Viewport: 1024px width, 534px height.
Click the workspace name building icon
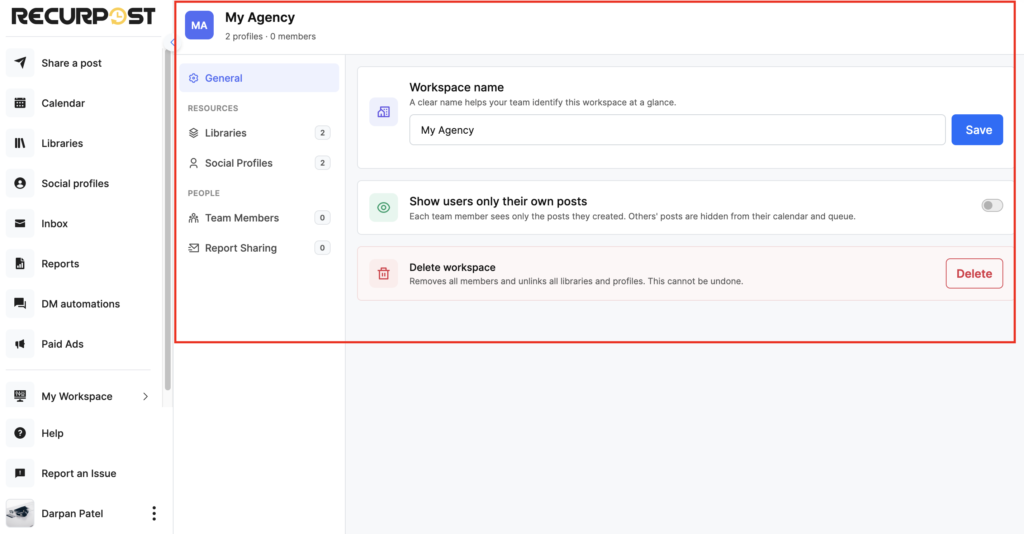tap(383, 112)
